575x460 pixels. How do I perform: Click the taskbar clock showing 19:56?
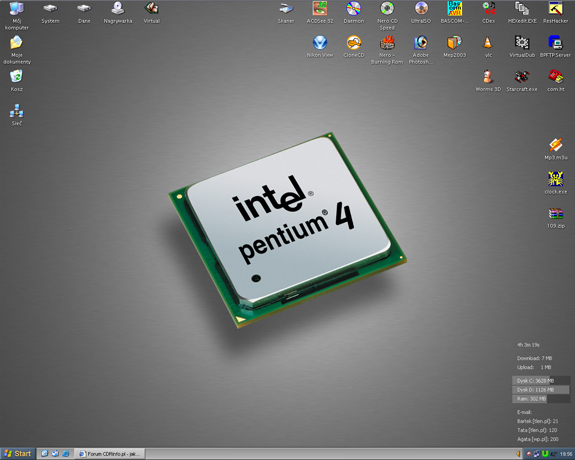(x=566, y=454)
